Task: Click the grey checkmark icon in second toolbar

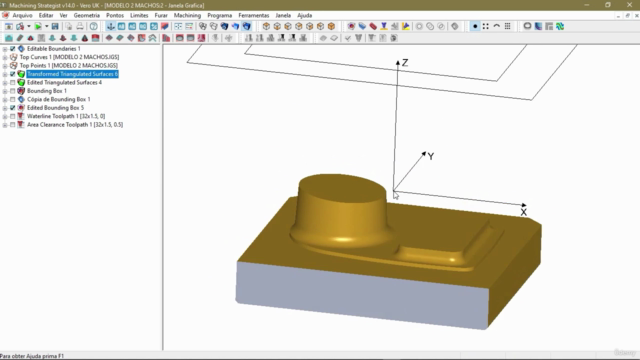Action: [348, 38]
